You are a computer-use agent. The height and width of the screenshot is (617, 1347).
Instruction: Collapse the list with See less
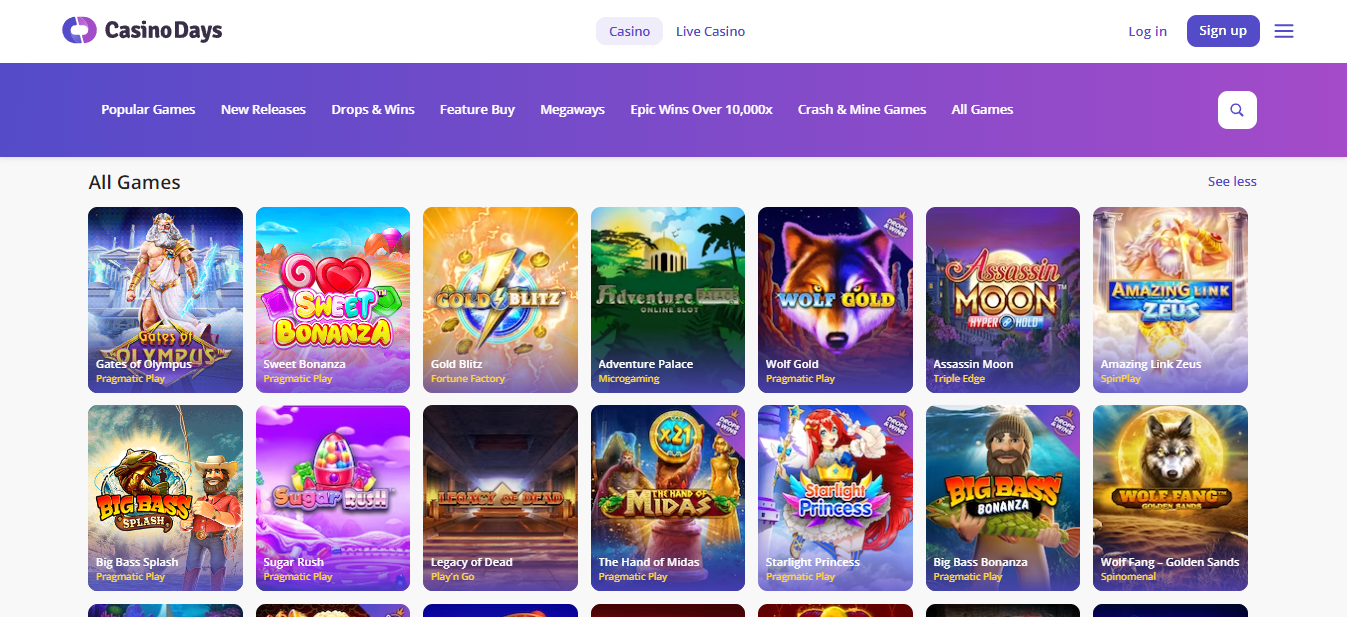[1232, 182]
